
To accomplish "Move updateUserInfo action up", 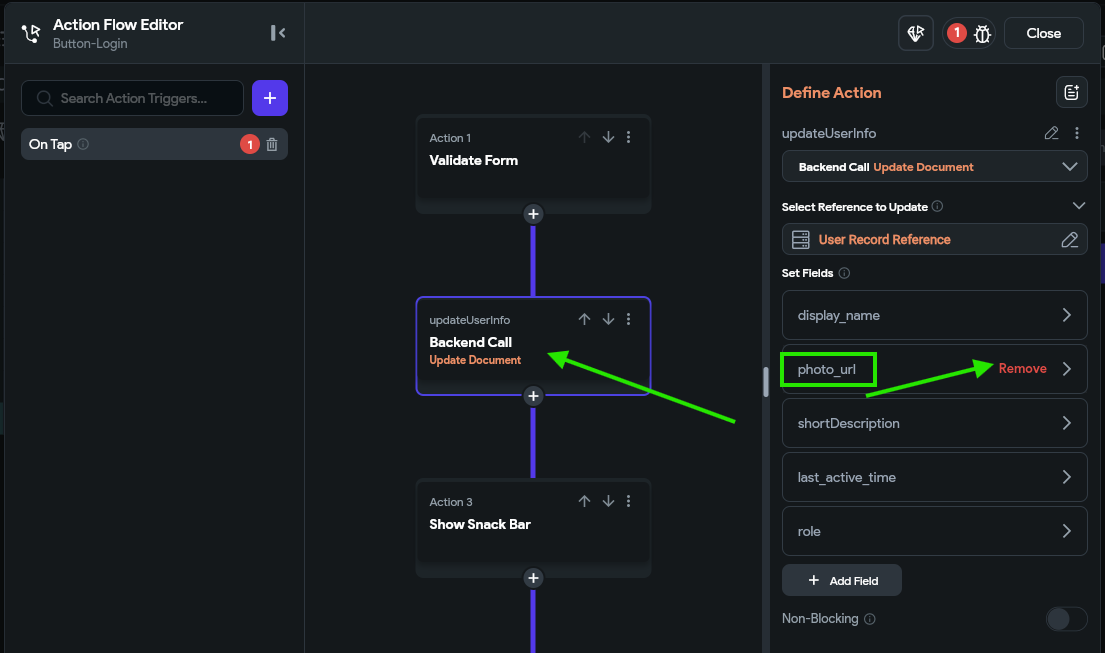I will pyautogui.click(x=584, y=319).
